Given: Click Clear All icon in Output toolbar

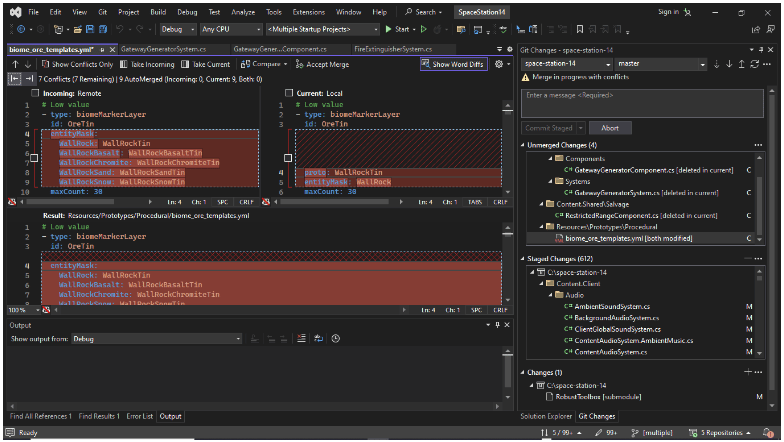Looking at the screenshot, I should tap(301, 338).
